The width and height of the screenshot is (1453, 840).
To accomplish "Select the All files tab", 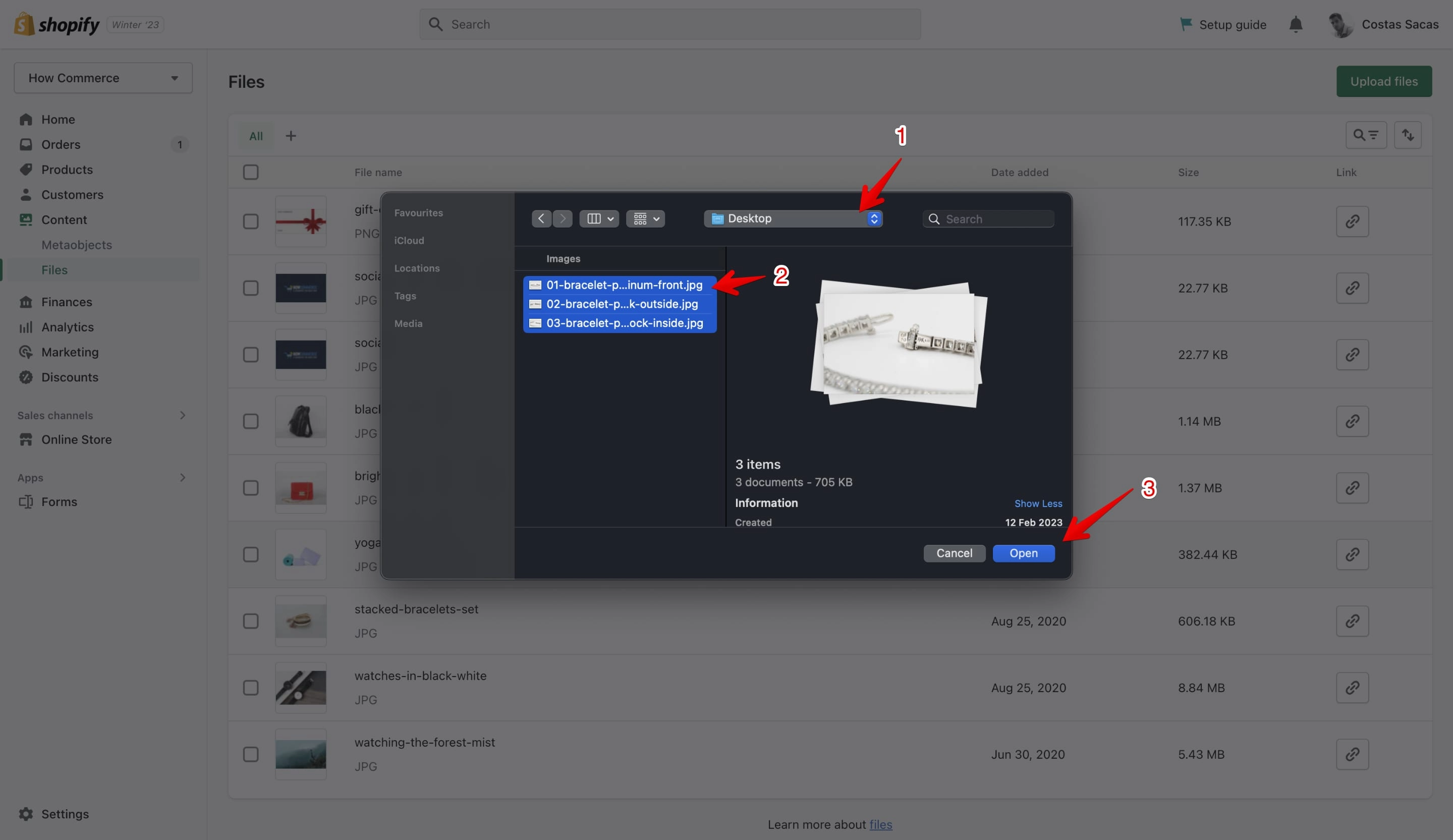I will click(256, 136).
